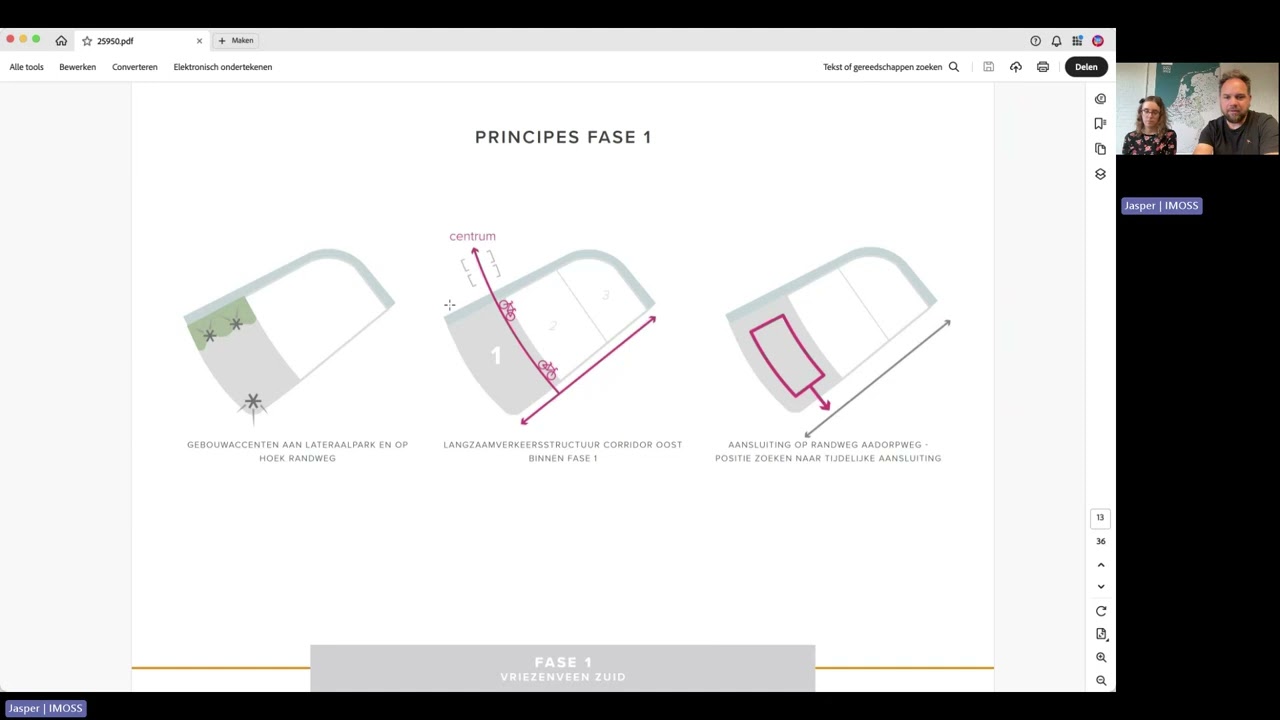1280x720 pixels.
Task: Click the LANGZAAMVERKEERSSTRUCTUUR CORRIDOR OOST caption
Action: pyautogui.click(x=563, y=451)
